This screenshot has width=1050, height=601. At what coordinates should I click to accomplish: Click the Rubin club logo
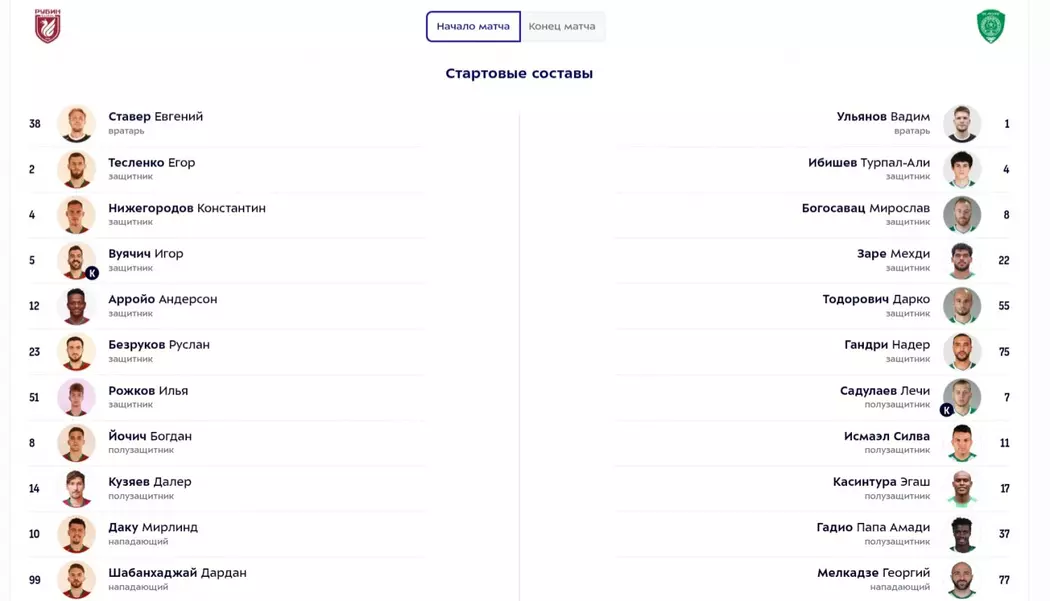[48, 26]
